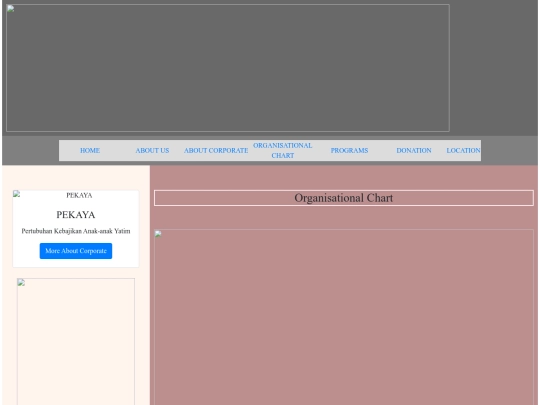The height and width of the screenshot is (405, 540).
Task: Visit the DONATION page link
Action: [x=414, y=150]
